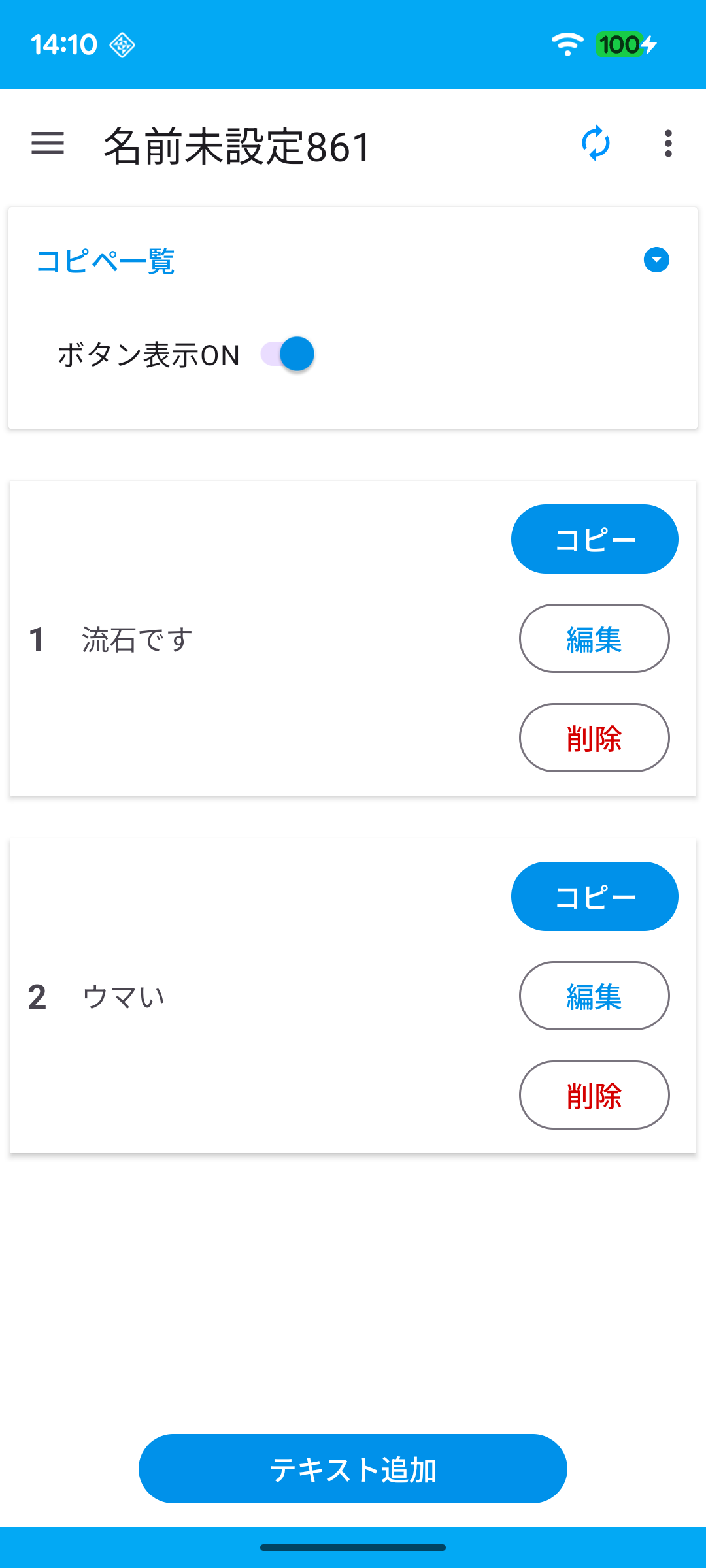
Task: Tap the コピペ一覧 header title
Action: point(105,261)
